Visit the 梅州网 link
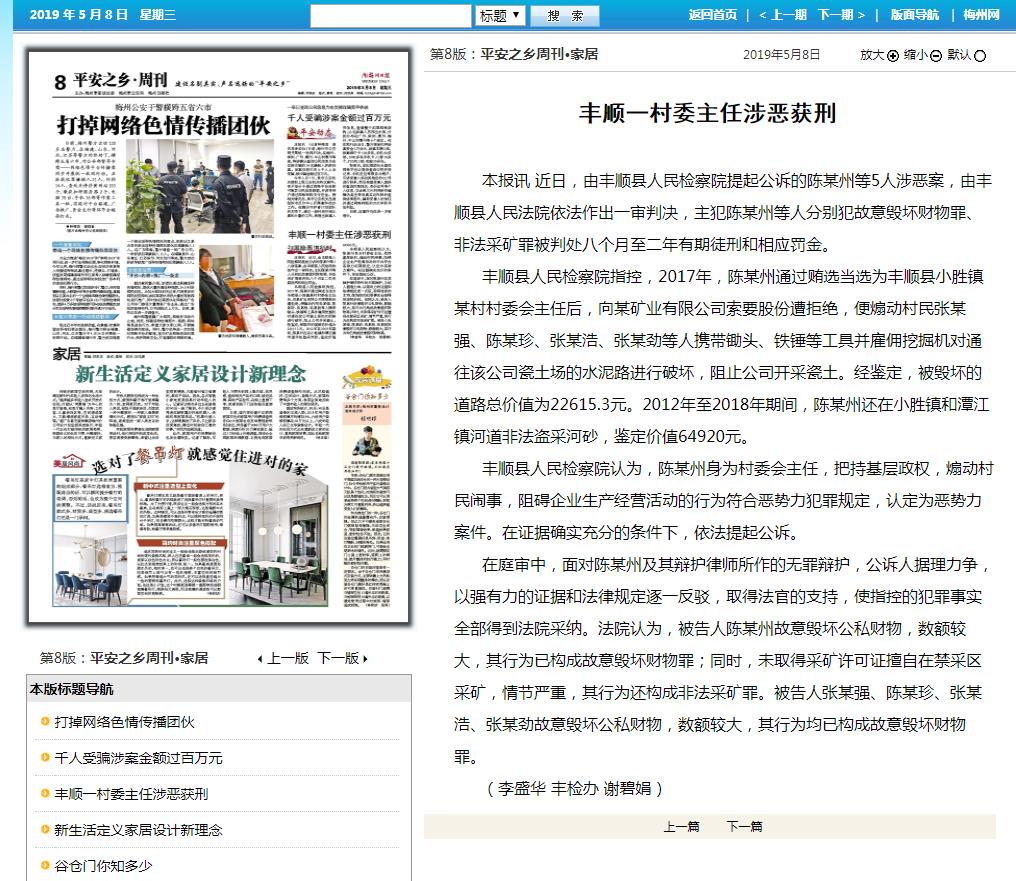Screen dimensions: 1016x881 click(x=981, y=15)
